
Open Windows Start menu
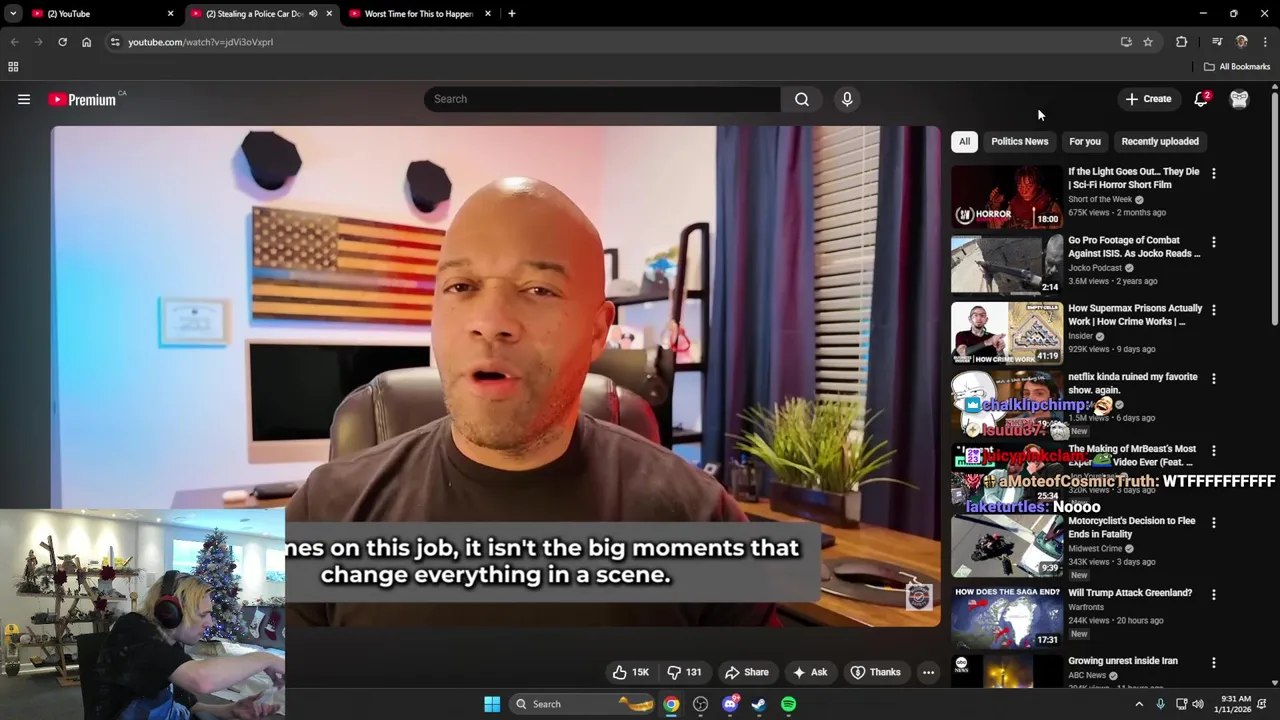492,704
